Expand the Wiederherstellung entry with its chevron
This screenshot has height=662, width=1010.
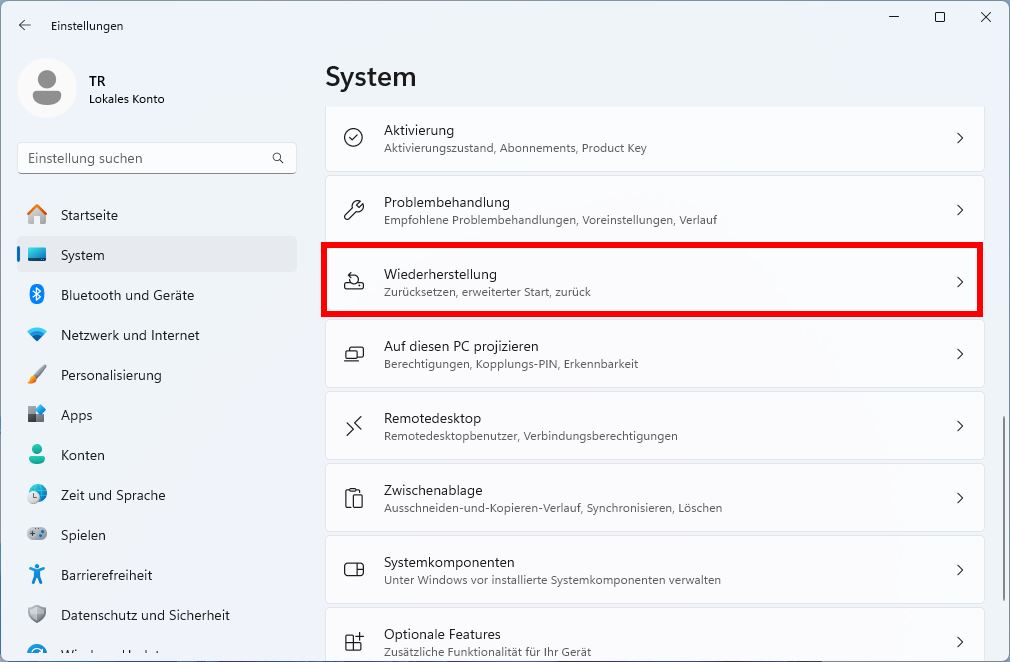point(960,282)
